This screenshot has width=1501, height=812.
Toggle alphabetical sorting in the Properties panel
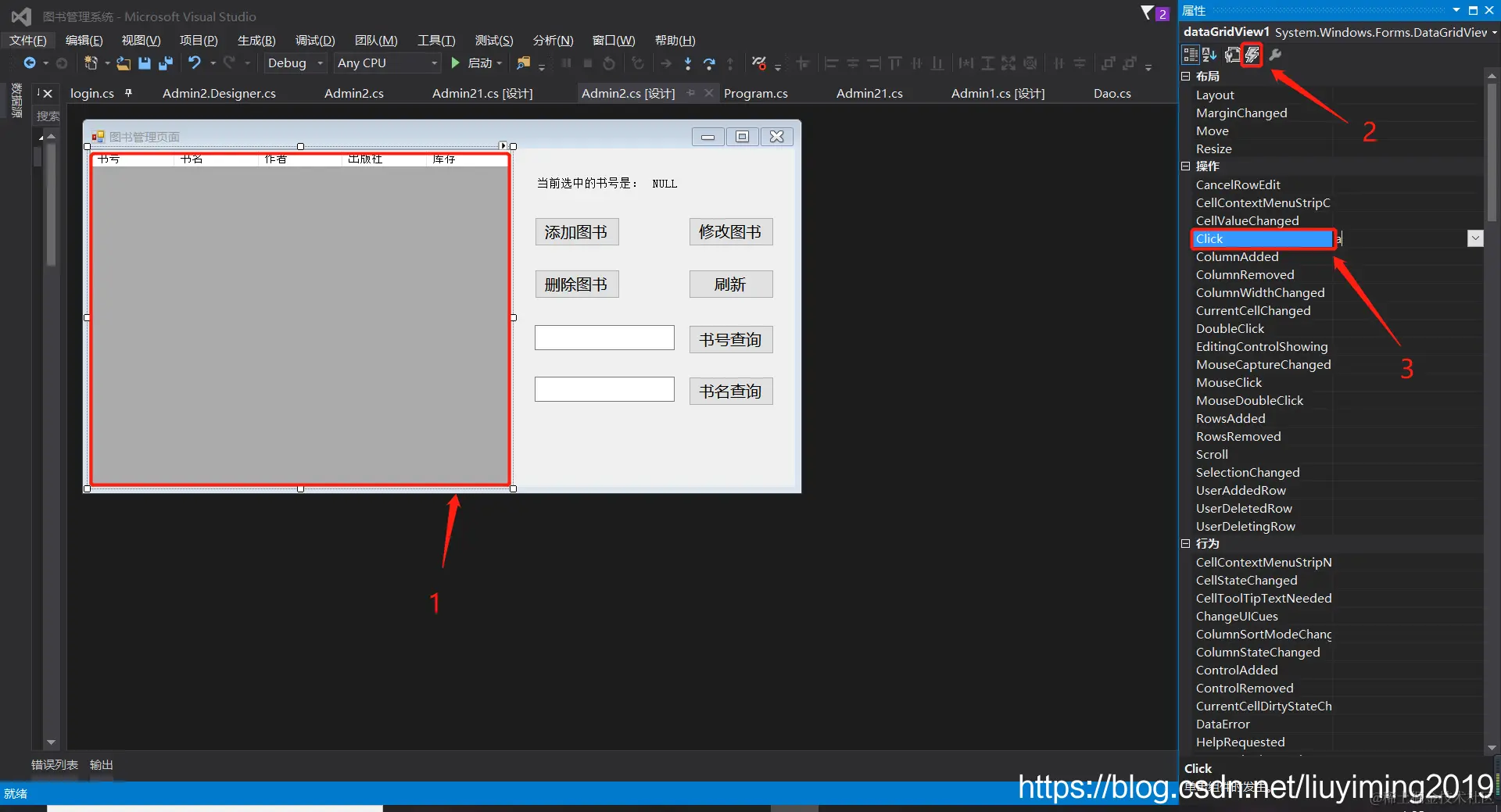pos(1209,55)
